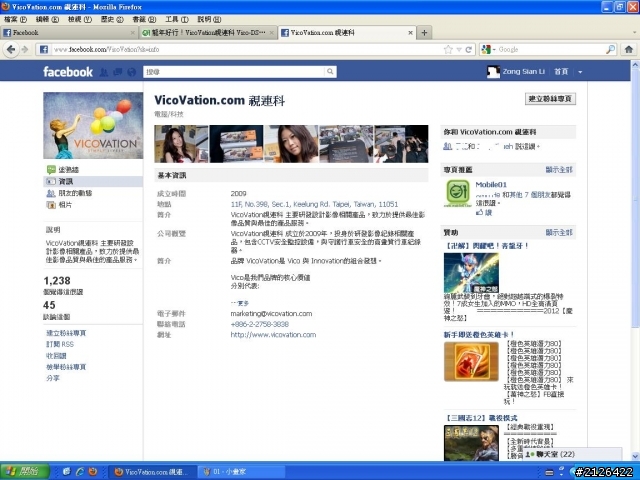Click vertical scrollbar down arrow
The width and height of the screenshot is (640, 480).
(636, 456)
